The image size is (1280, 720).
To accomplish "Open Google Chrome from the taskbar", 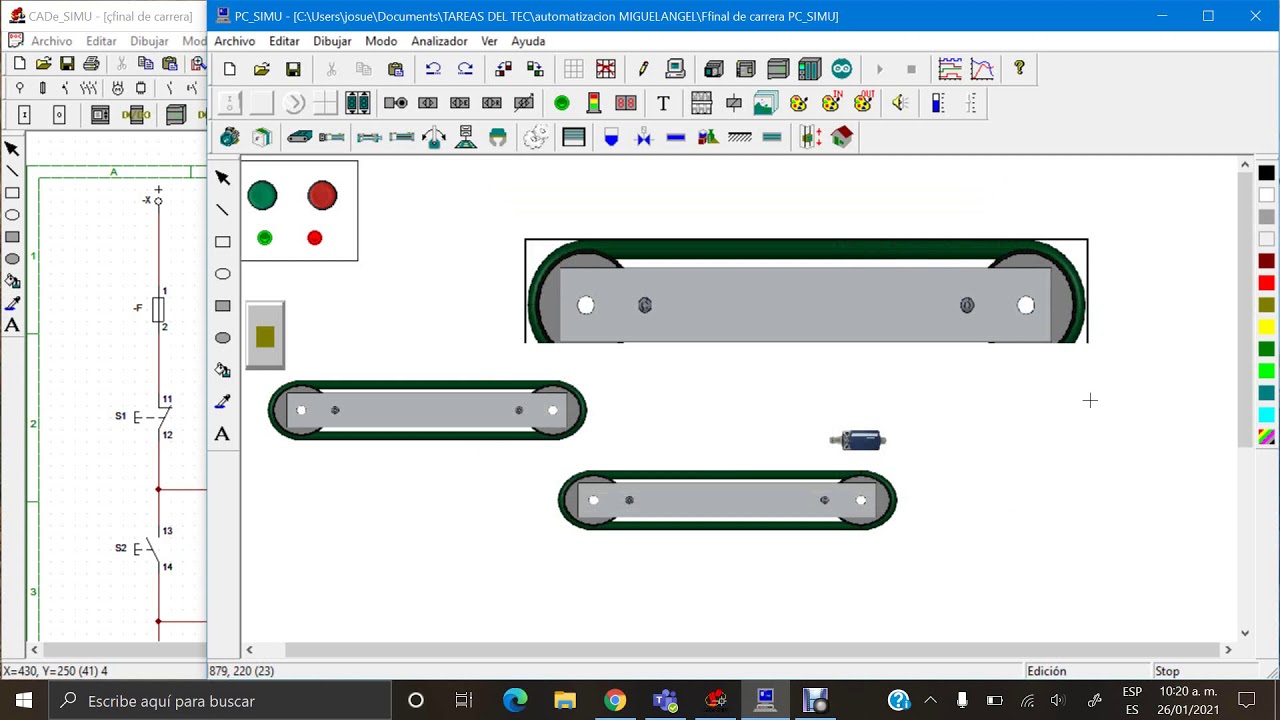I will tap(615, 701).
